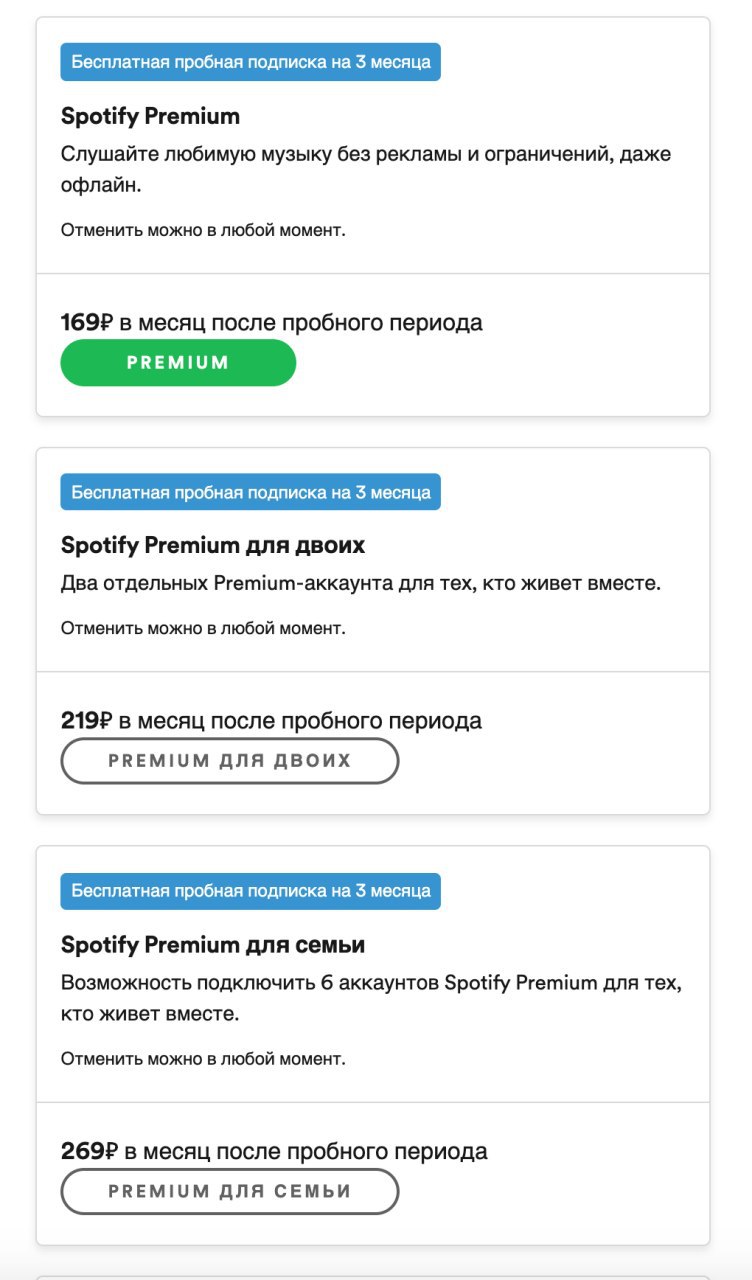Click the ruble sign beside 269 price
Viewport: 752px width, 1280px height.
(111, 1152)
